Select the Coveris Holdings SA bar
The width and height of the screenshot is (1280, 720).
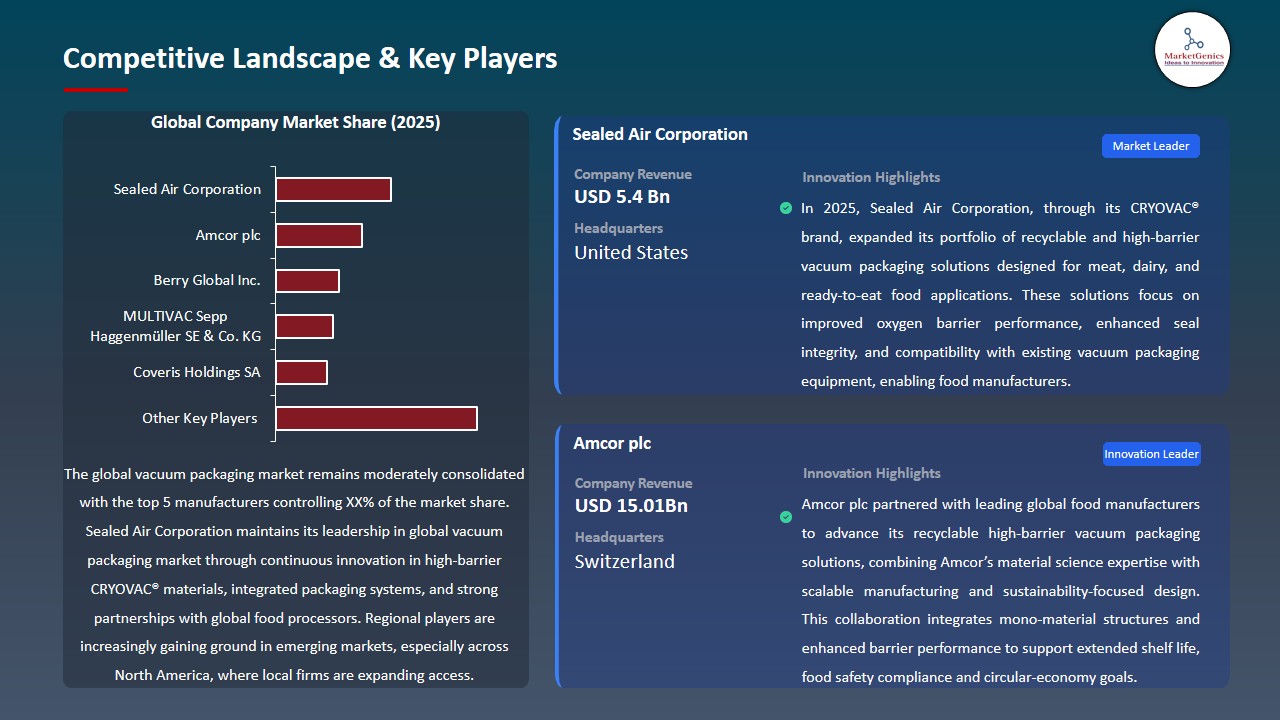(x=301, y=372)
